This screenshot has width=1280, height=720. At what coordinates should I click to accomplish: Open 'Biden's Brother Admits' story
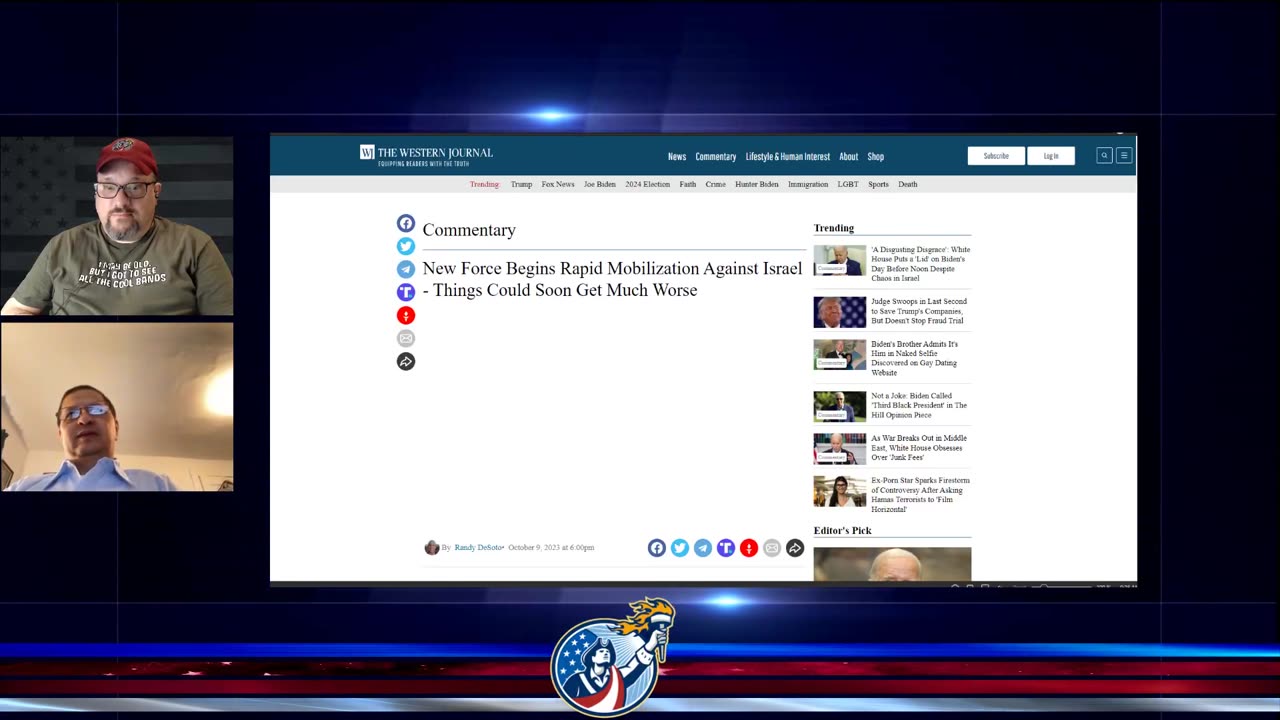pos(914,358)
